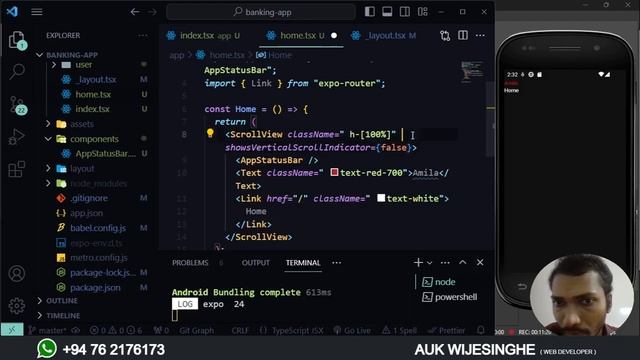
Task: Click the text-red-700 color swatch
Action: coord(334,172)
